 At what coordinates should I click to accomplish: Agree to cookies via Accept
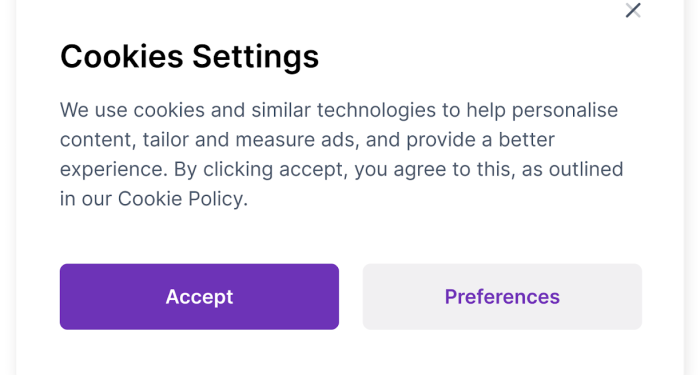click(199, 296)
